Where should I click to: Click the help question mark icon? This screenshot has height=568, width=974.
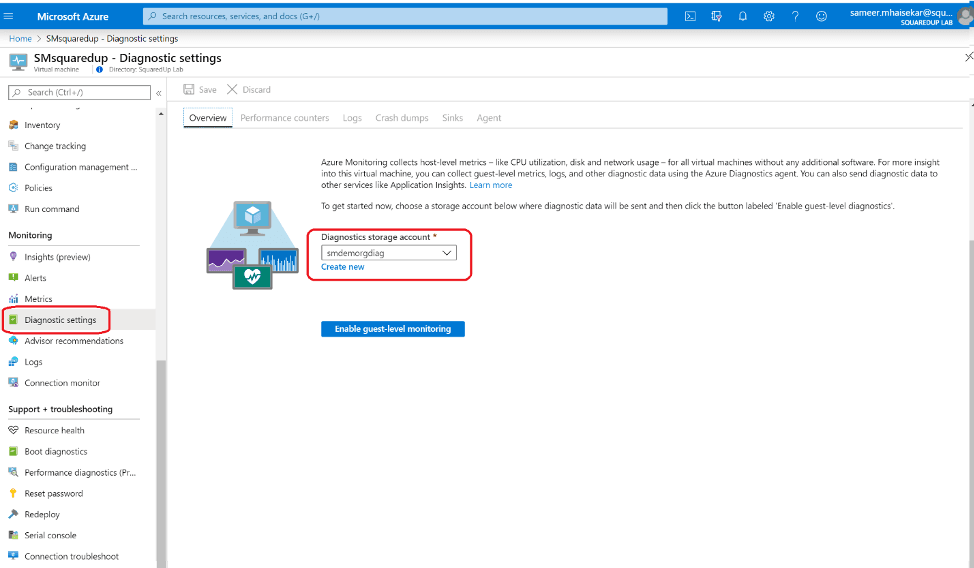(x=795, y=16)
